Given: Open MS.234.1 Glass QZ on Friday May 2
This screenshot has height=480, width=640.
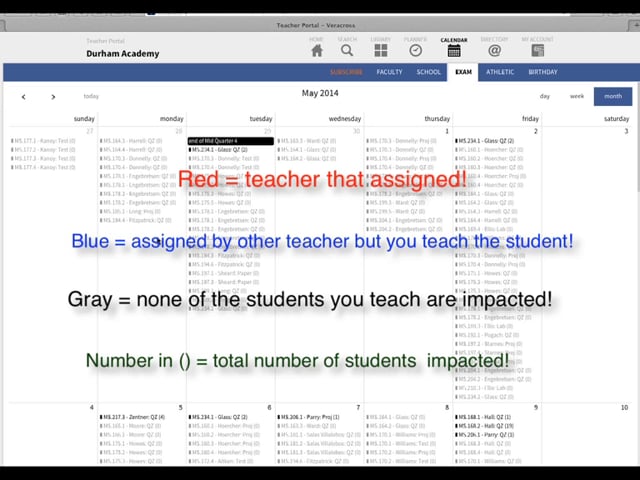Looking at the screenshot, I should click(485, 141).
